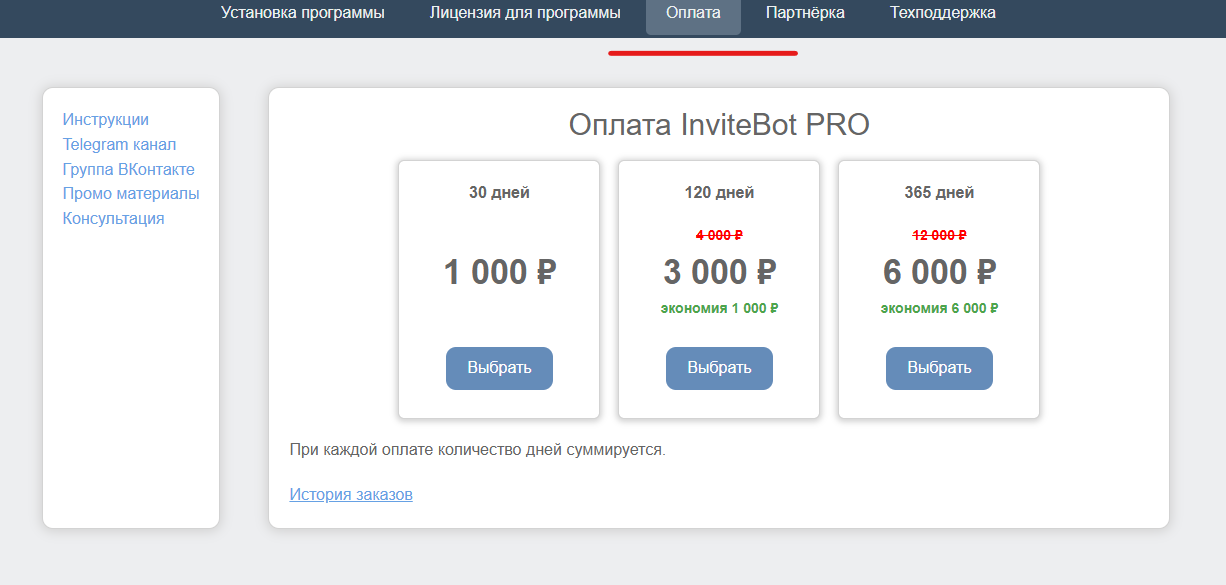1226x585 pixels.
Task: Open the Партнёрка section
Action: 805,13
